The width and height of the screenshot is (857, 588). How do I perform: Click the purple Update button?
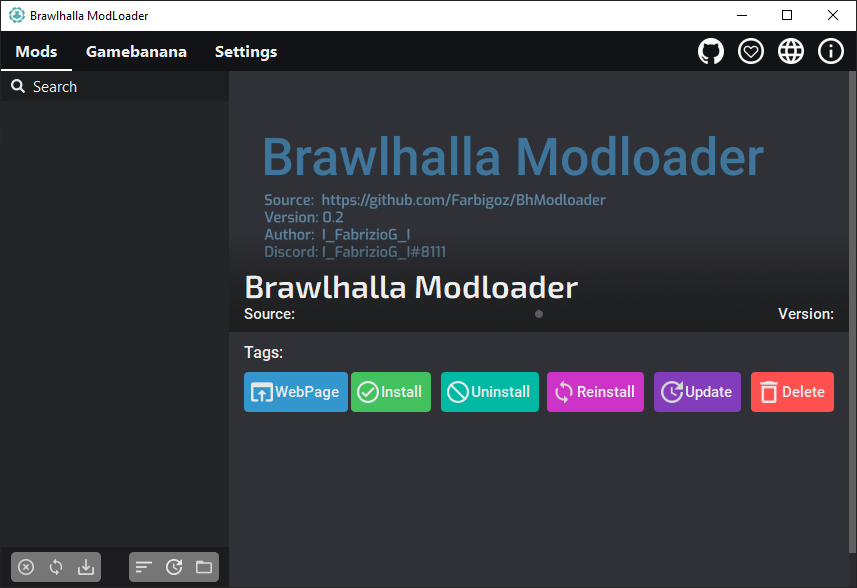tap(697, 392)
